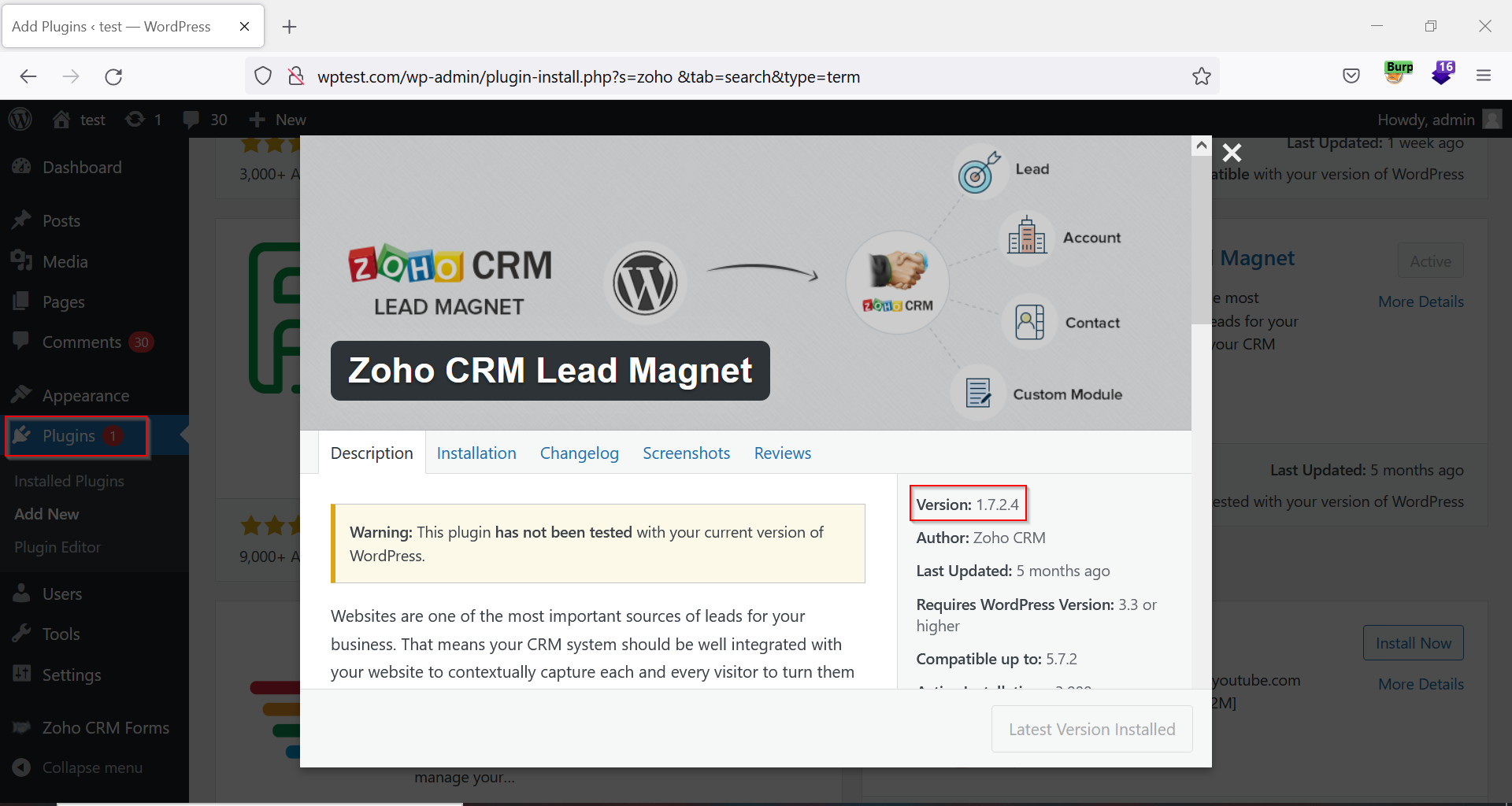View the Screenshots tab
Image resolution: width=1512 pixels, height=806 pixels.
pyautogui.click(x=686, y=453)
